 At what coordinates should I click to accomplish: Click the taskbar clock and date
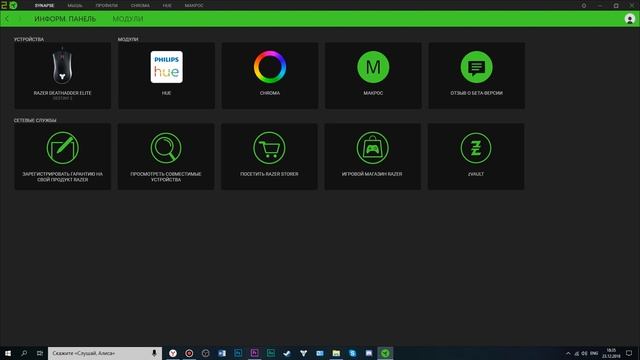tap(611, 353)
